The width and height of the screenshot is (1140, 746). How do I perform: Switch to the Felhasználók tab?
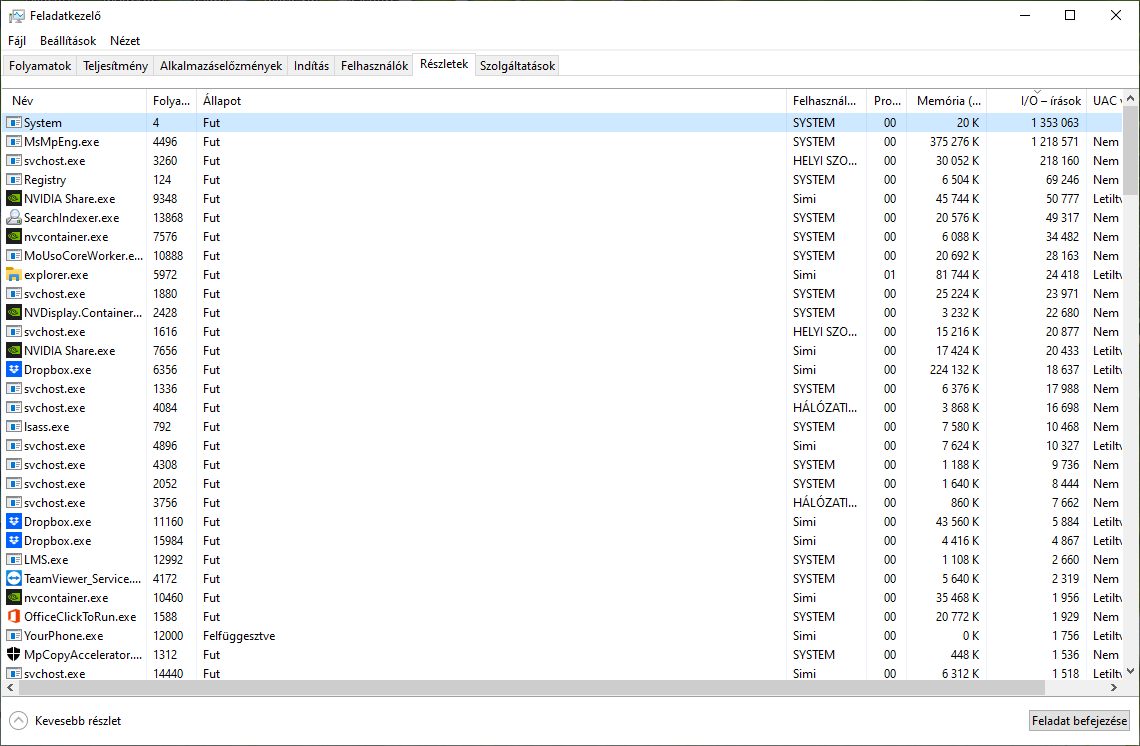click(x=374, y=65)
